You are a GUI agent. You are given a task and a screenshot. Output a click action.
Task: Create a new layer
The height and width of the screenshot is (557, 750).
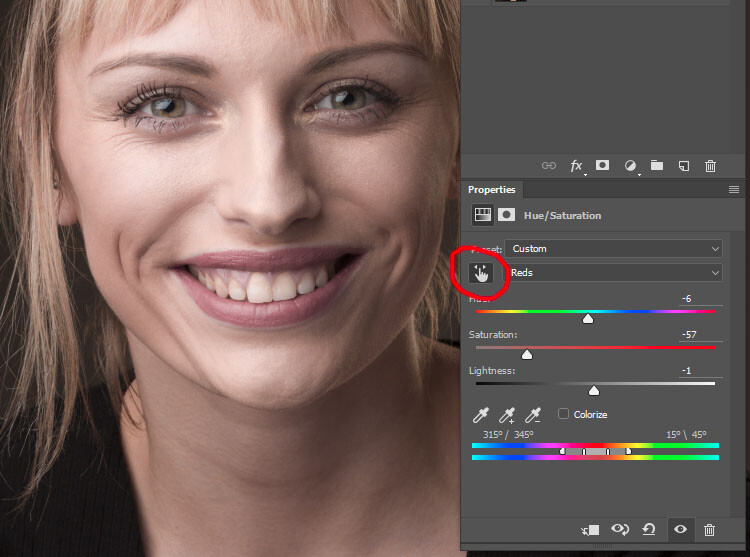684,166
